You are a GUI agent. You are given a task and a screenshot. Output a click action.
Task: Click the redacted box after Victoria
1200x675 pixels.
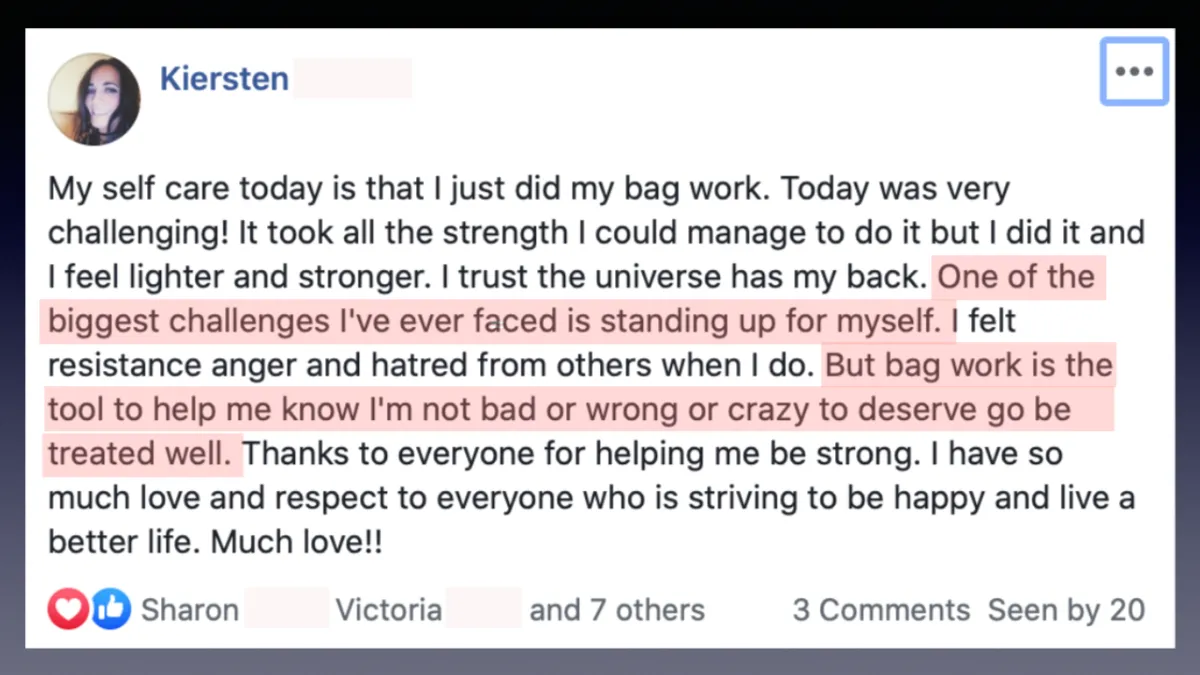coord(483,609)
